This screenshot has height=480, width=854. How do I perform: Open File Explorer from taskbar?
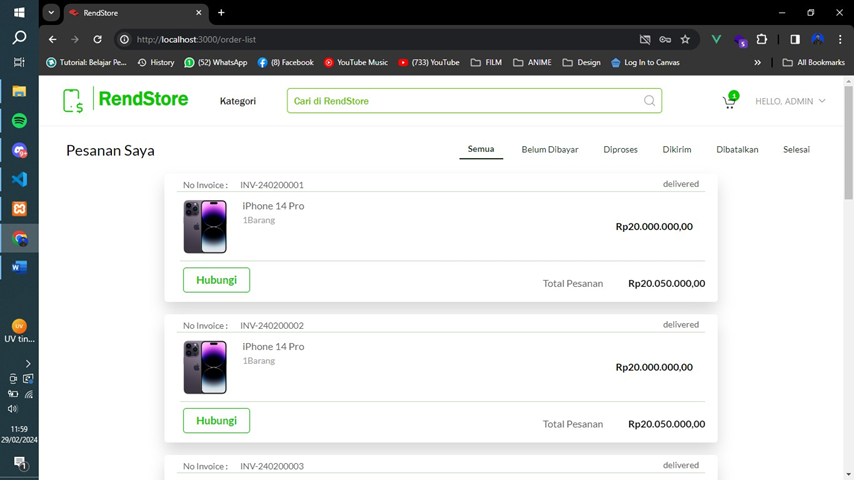(19, 91)
